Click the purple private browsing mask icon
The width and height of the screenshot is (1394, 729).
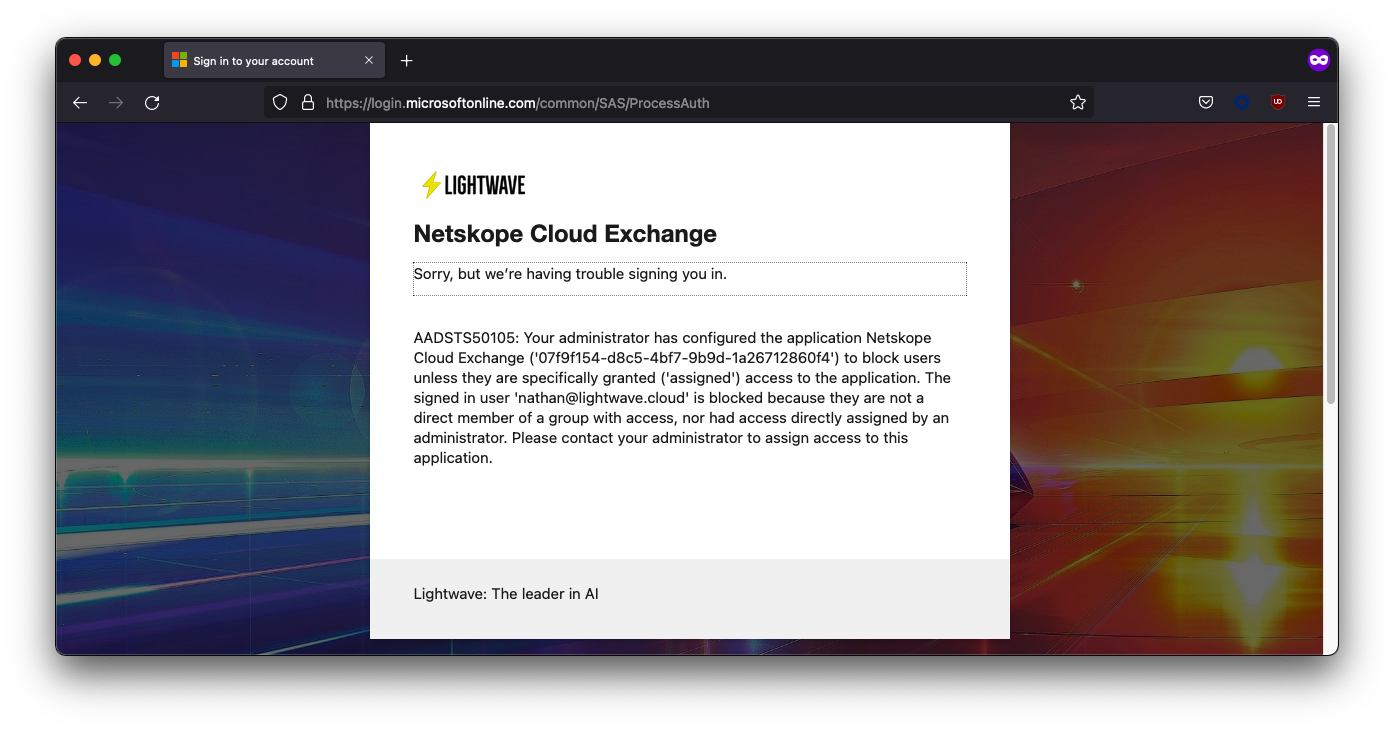1318,60
